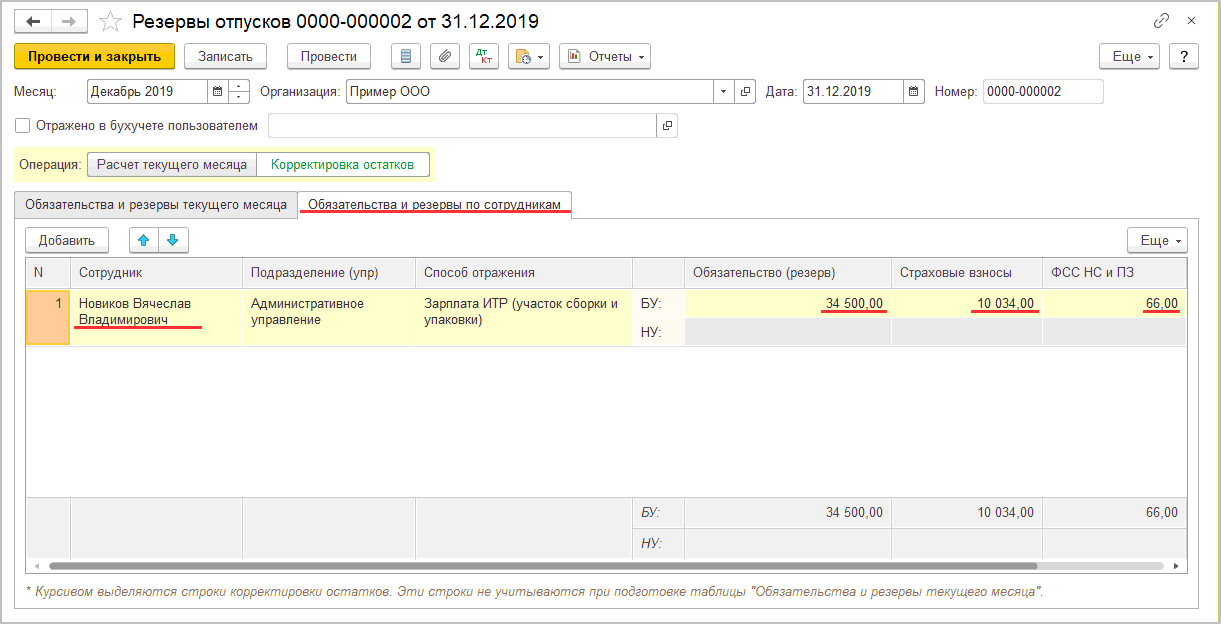
Task: Open the Организация dropdown list
Action: tap(723, 91)
